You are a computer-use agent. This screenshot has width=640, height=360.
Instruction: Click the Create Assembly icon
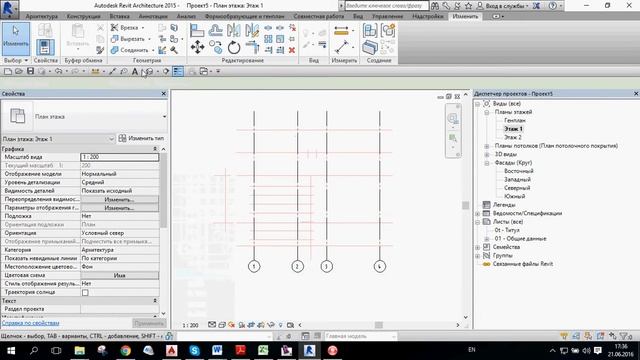(x=370, y=31)
